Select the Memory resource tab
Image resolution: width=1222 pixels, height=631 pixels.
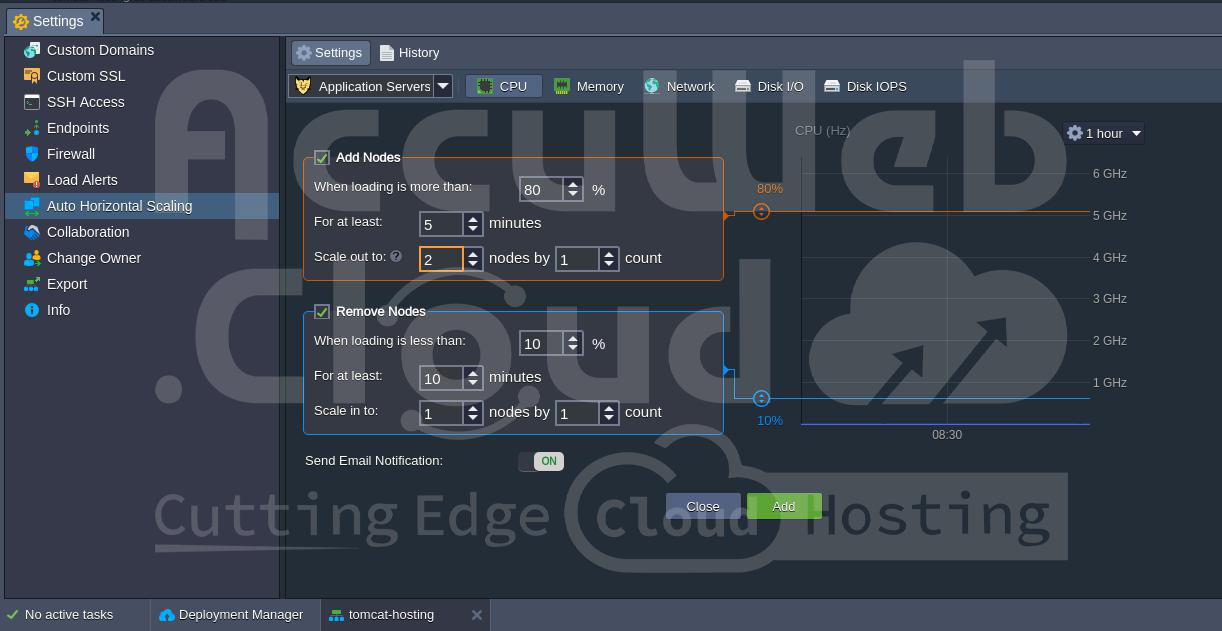[589, 86]
